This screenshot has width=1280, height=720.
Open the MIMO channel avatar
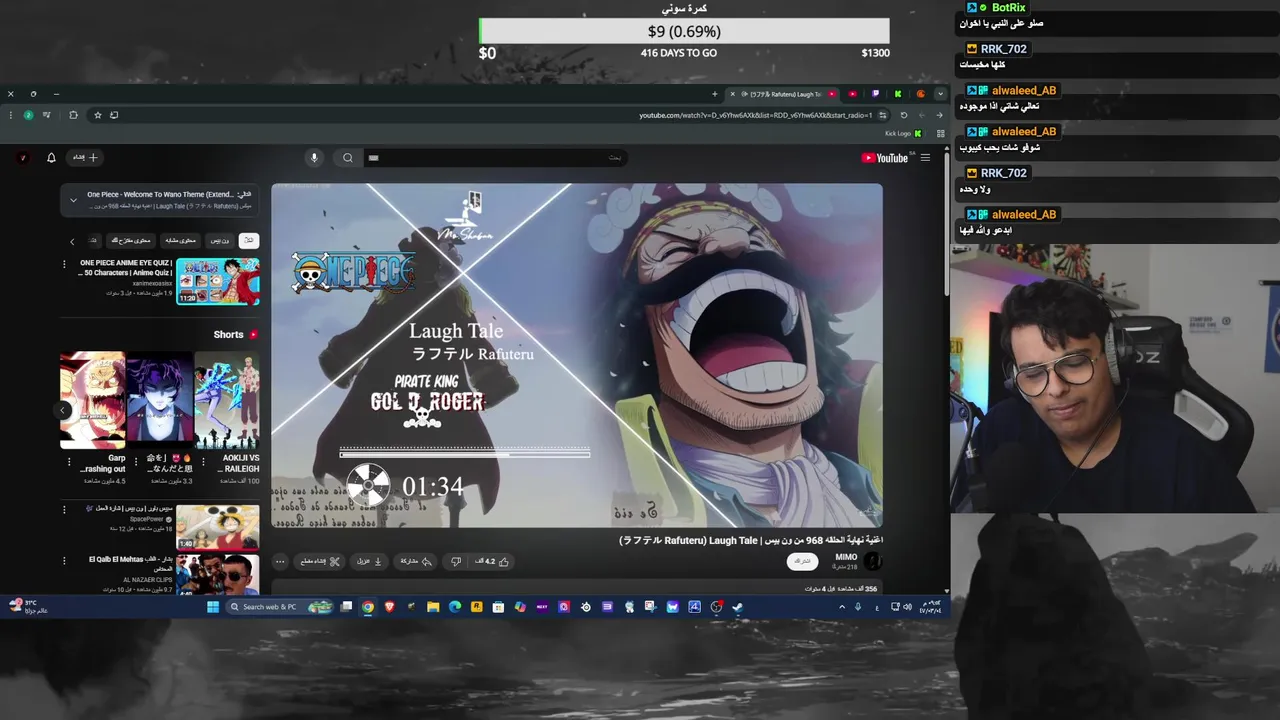[x=872, y=562]
